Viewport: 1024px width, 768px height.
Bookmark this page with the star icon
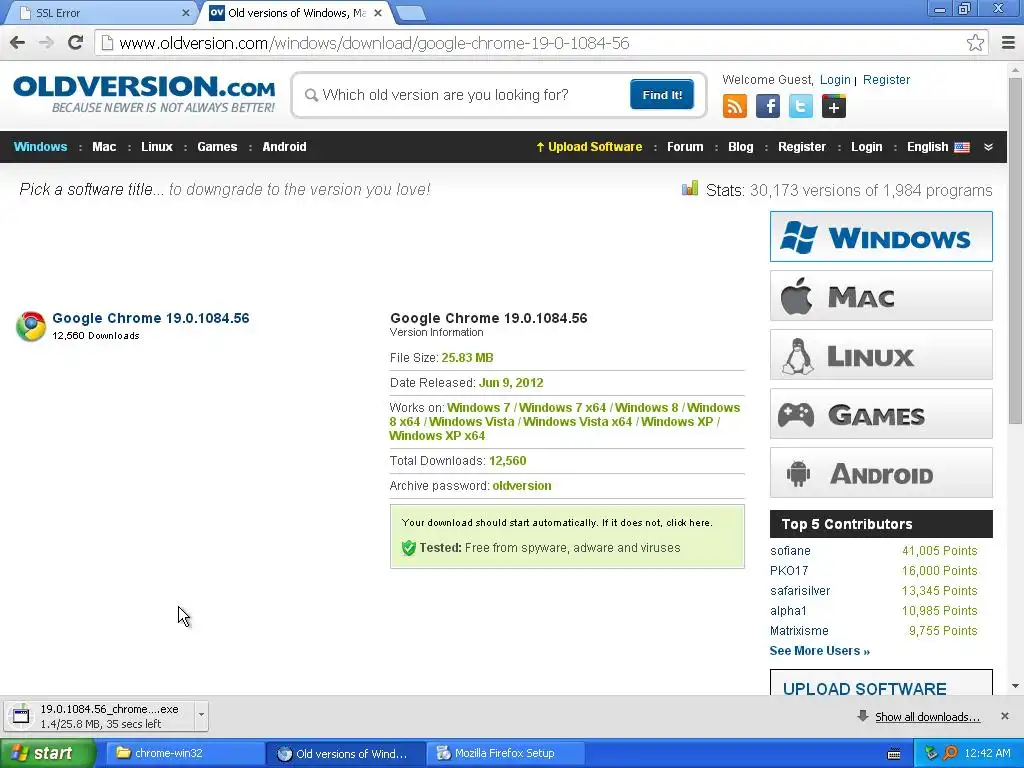pyautogui.click(x=975, y=43)
